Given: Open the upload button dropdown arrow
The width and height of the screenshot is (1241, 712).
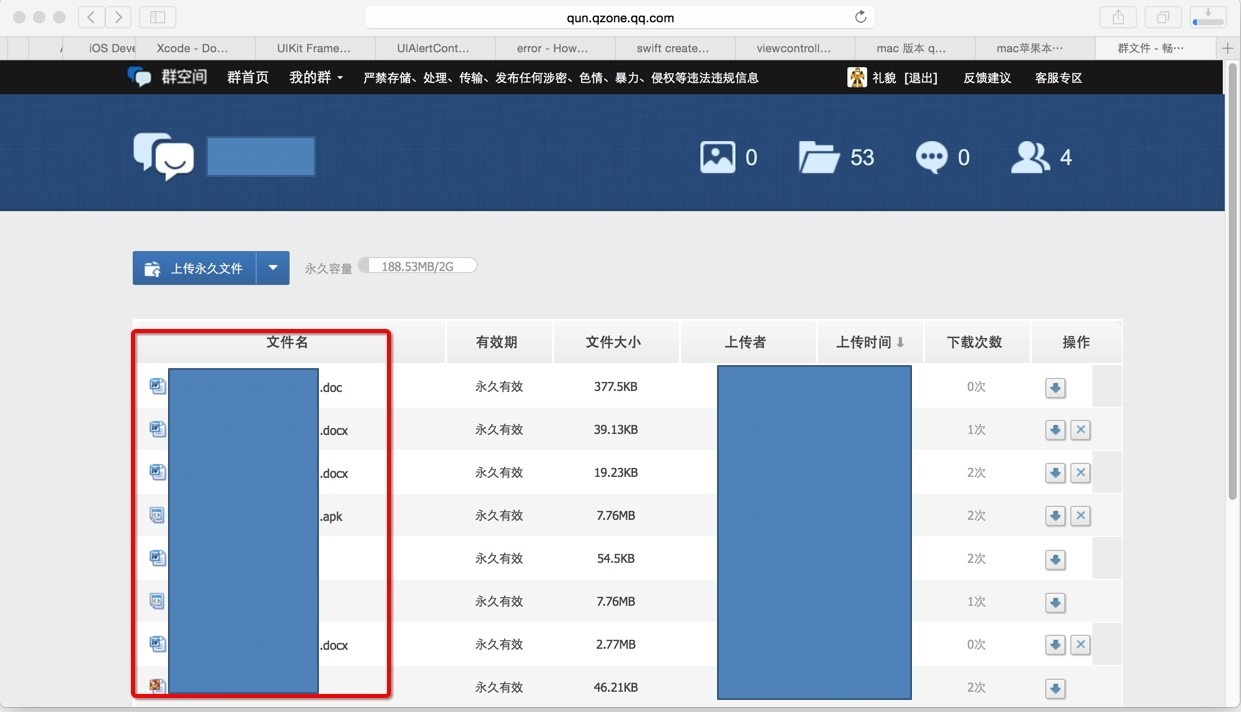Looking at the screenshot, I should coord(273,268).
